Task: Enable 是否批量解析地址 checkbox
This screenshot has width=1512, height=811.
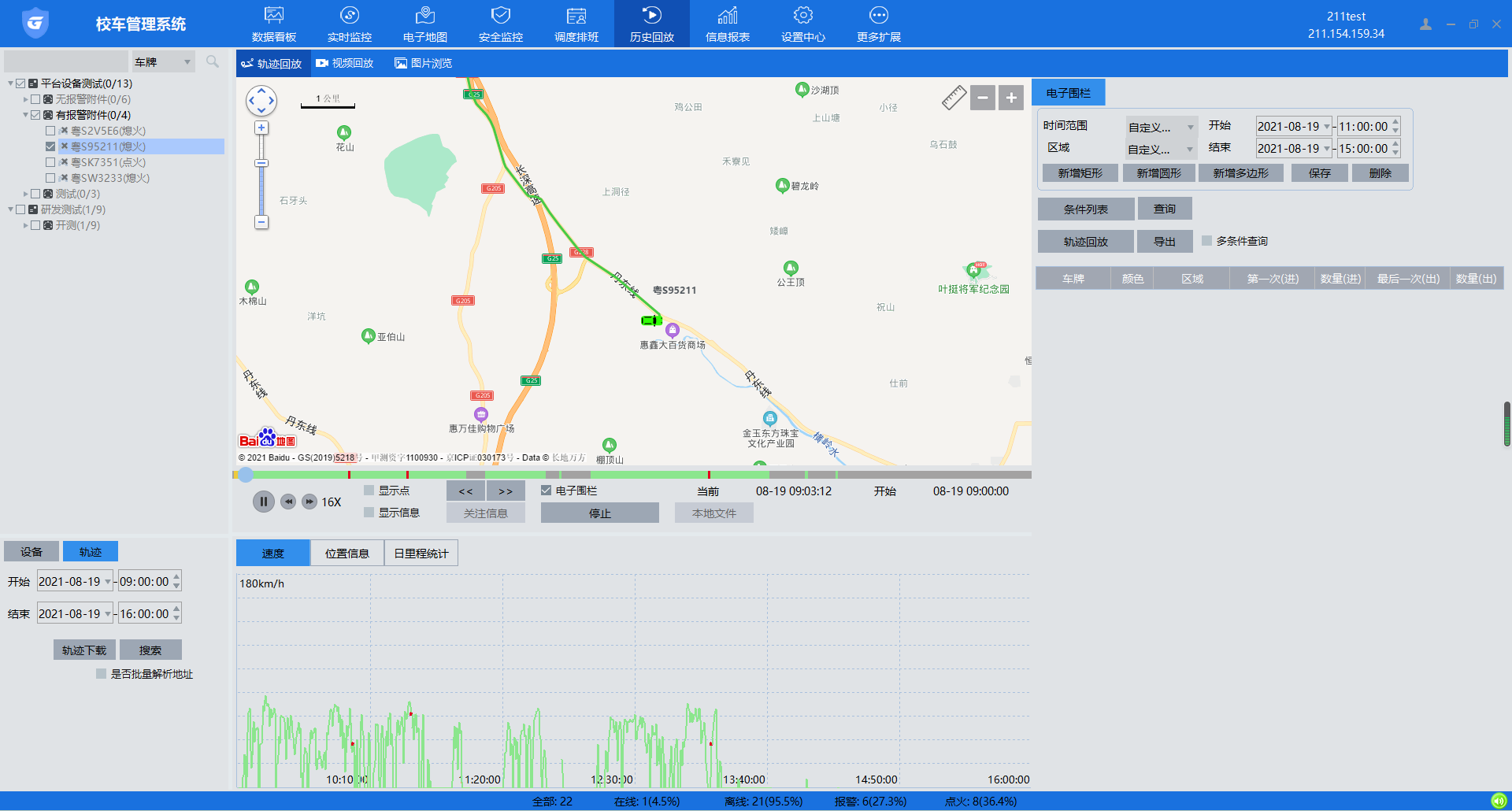Action: point(101,674)
